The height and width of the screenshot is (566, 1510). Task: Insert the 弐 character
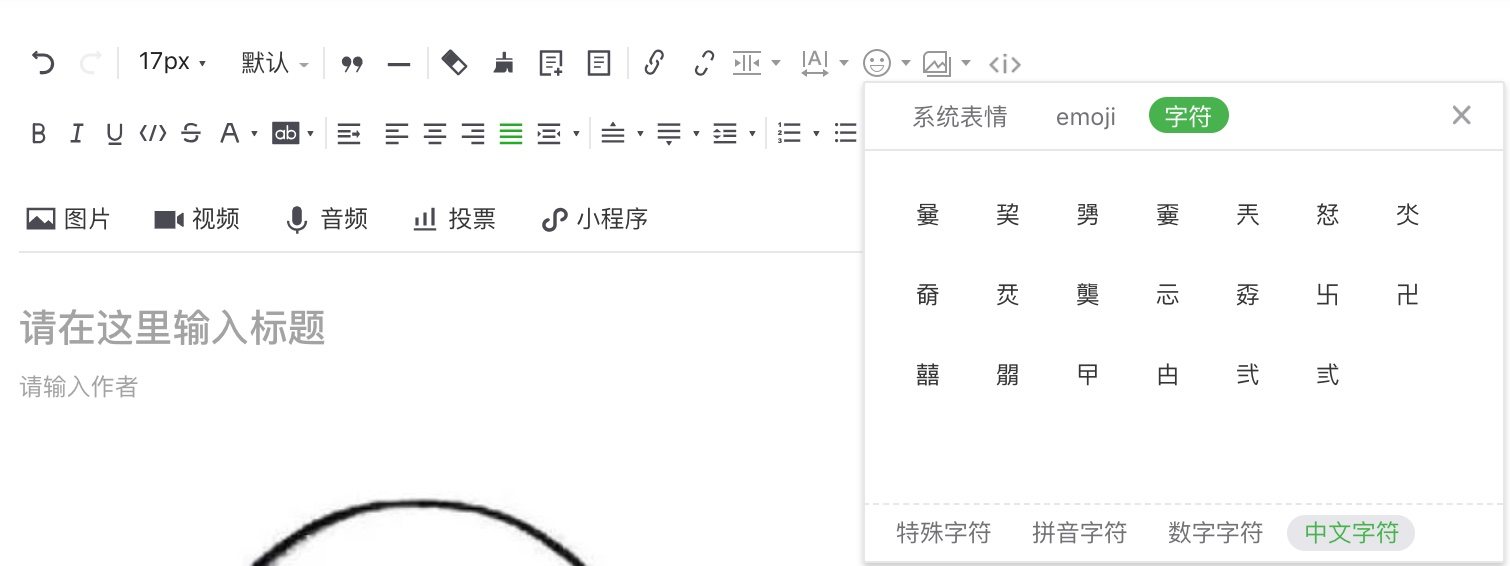click(1248, 374)
